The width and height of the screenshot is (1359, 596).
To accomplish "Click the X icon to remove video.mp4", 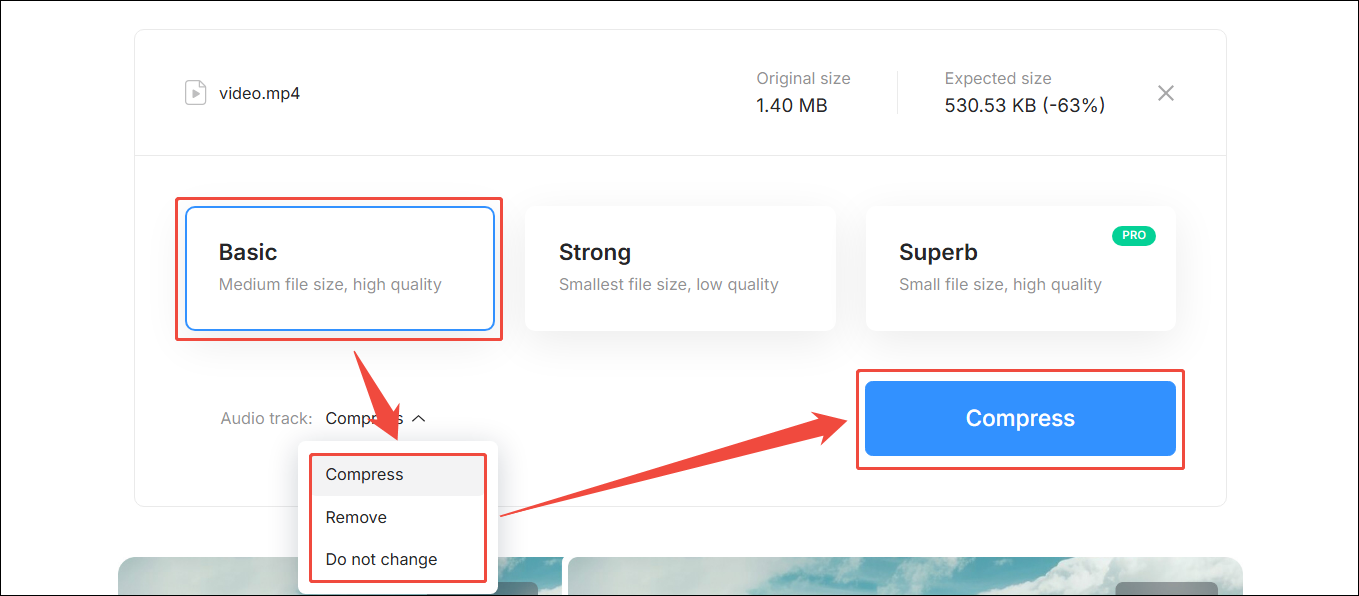I will (x=1165, y=92).
